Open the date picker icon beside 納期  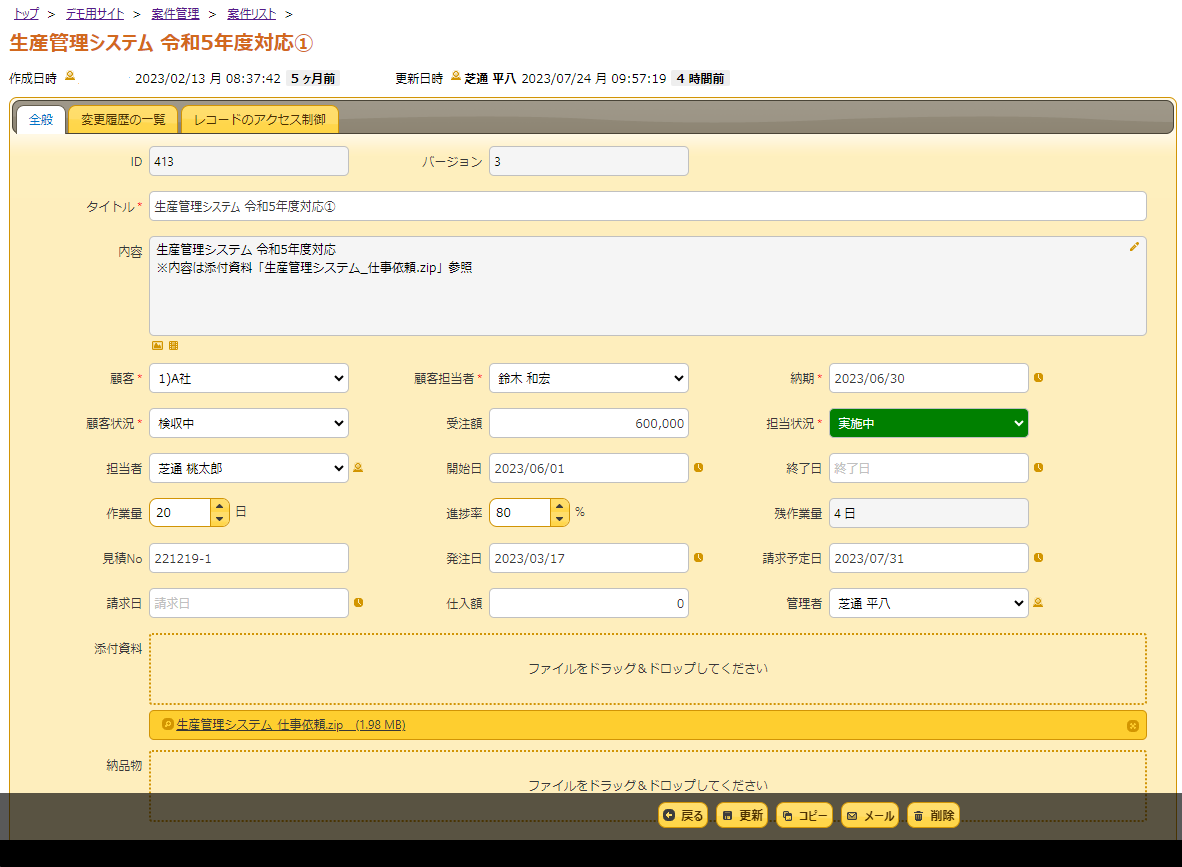(x=1038, y=378)
